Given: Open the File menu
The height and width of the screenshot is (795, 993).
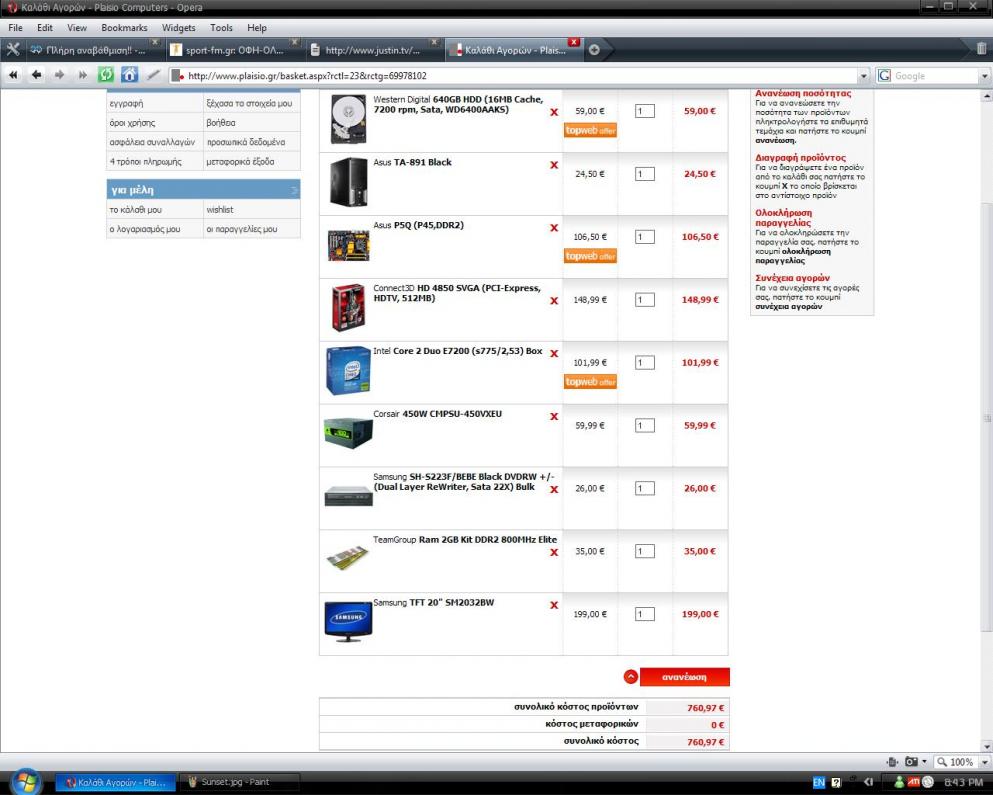Looking at the screenshot, I should click(x=15, y=28).
